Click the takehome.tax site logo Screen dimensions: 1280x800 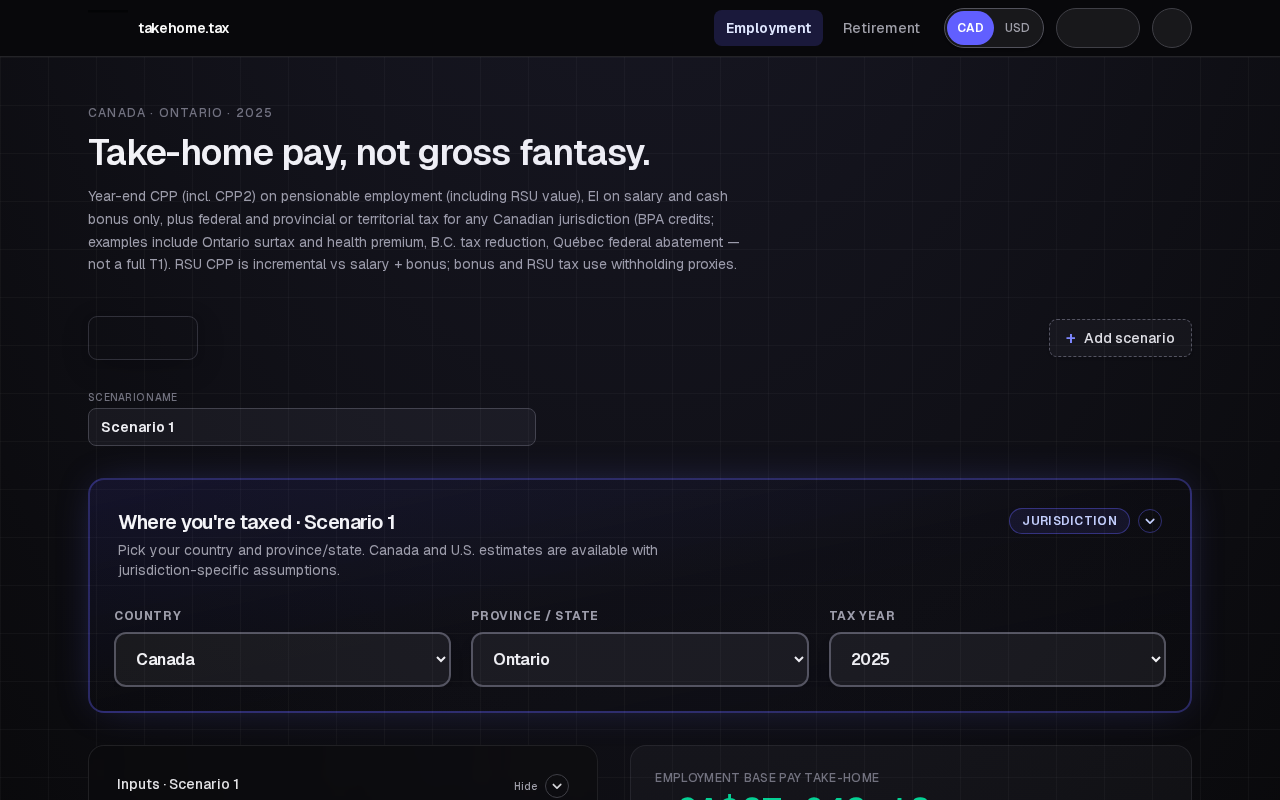point(184,28)
